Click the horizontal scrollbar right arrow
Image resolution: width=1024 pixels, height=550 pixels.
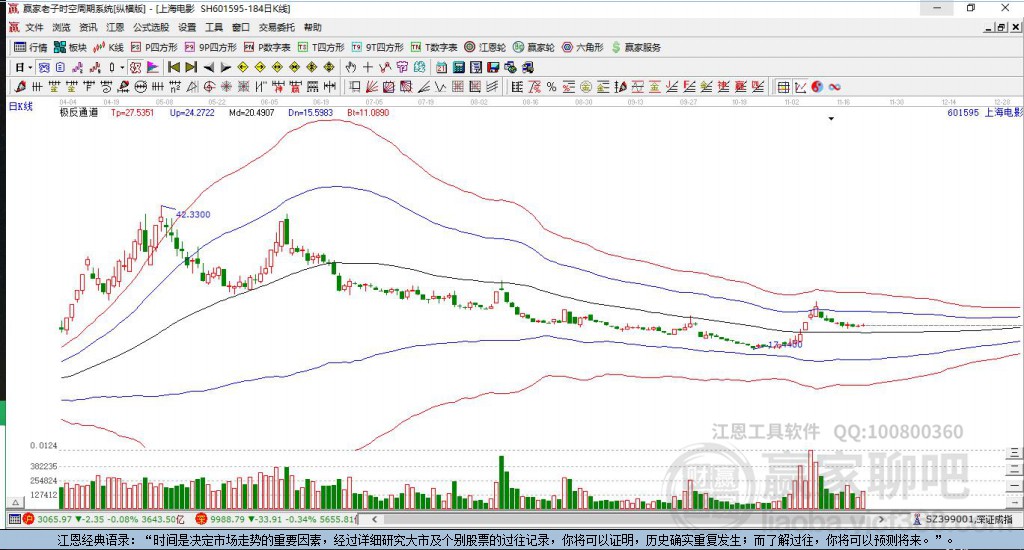tap(882, 519)
